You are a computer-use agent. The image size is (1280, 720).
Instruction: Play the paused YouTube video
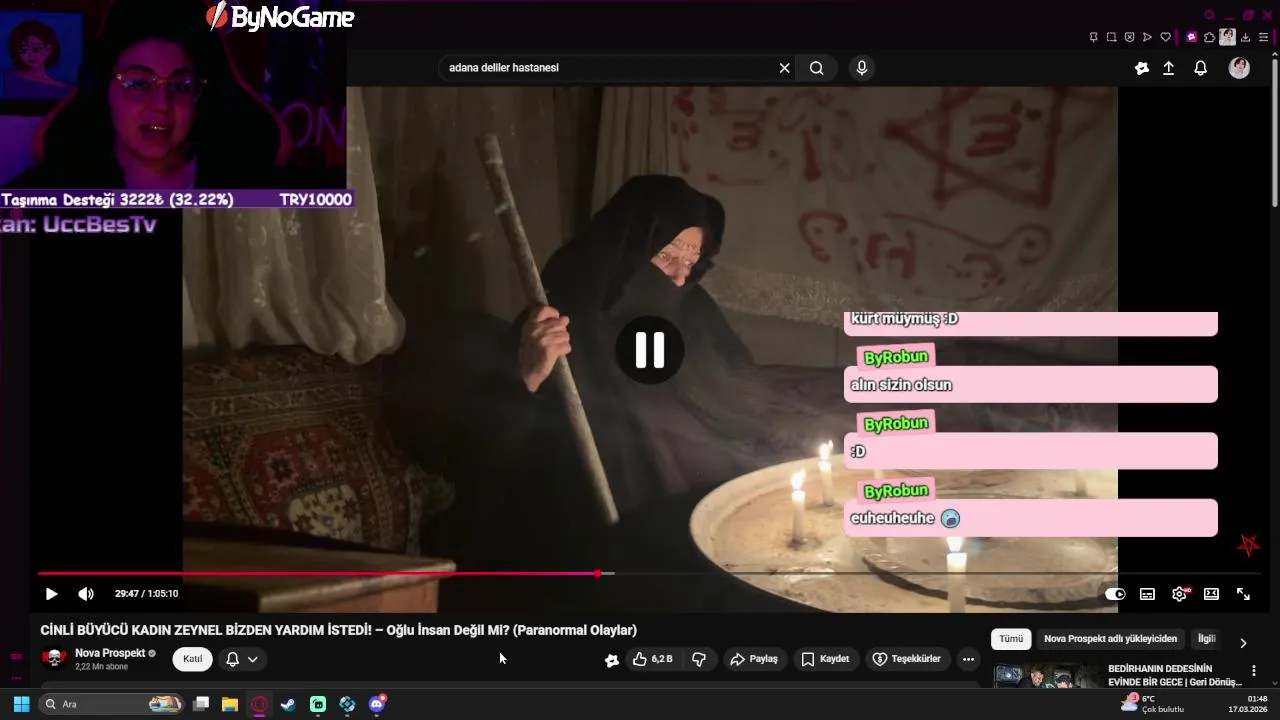click(52, 594)
